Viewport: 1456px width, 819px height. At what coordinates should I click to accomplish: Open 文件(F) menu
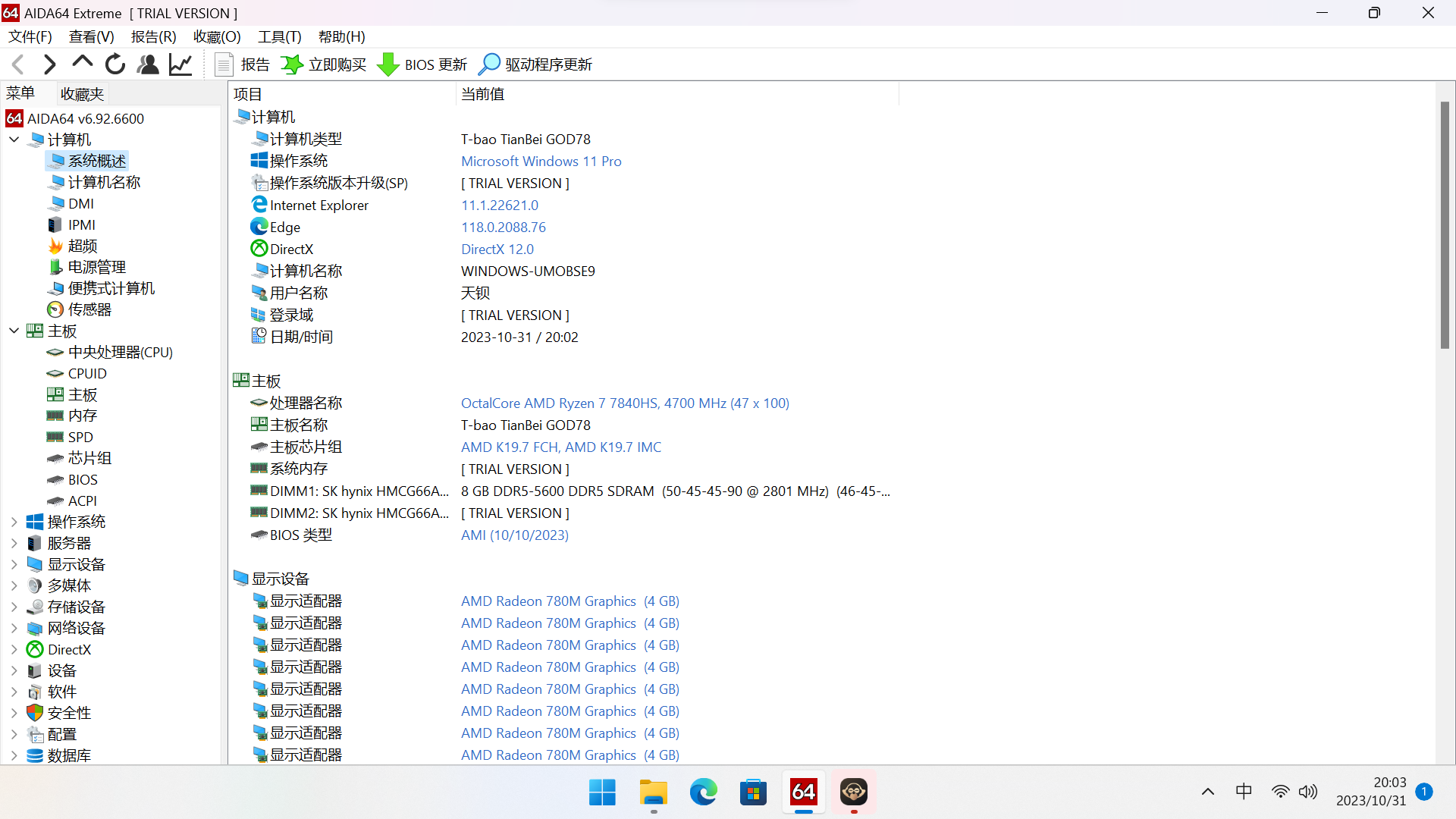[30, 36]
